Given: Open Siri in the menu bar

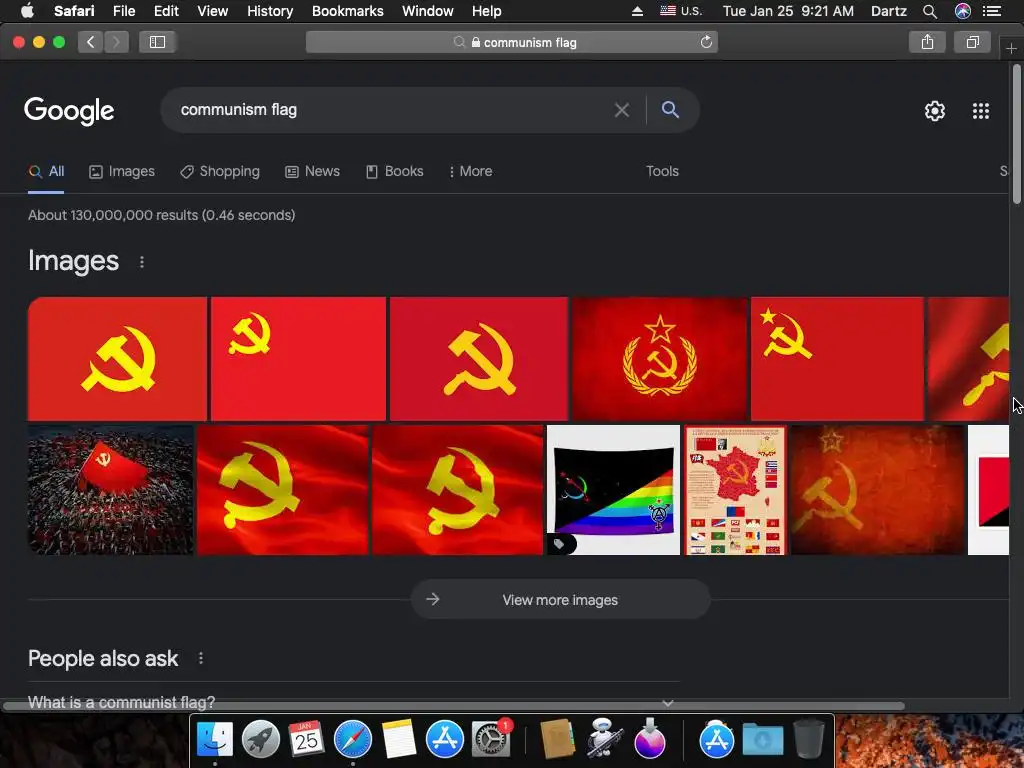Looking at the screenshot, I should tap(963, 11).
